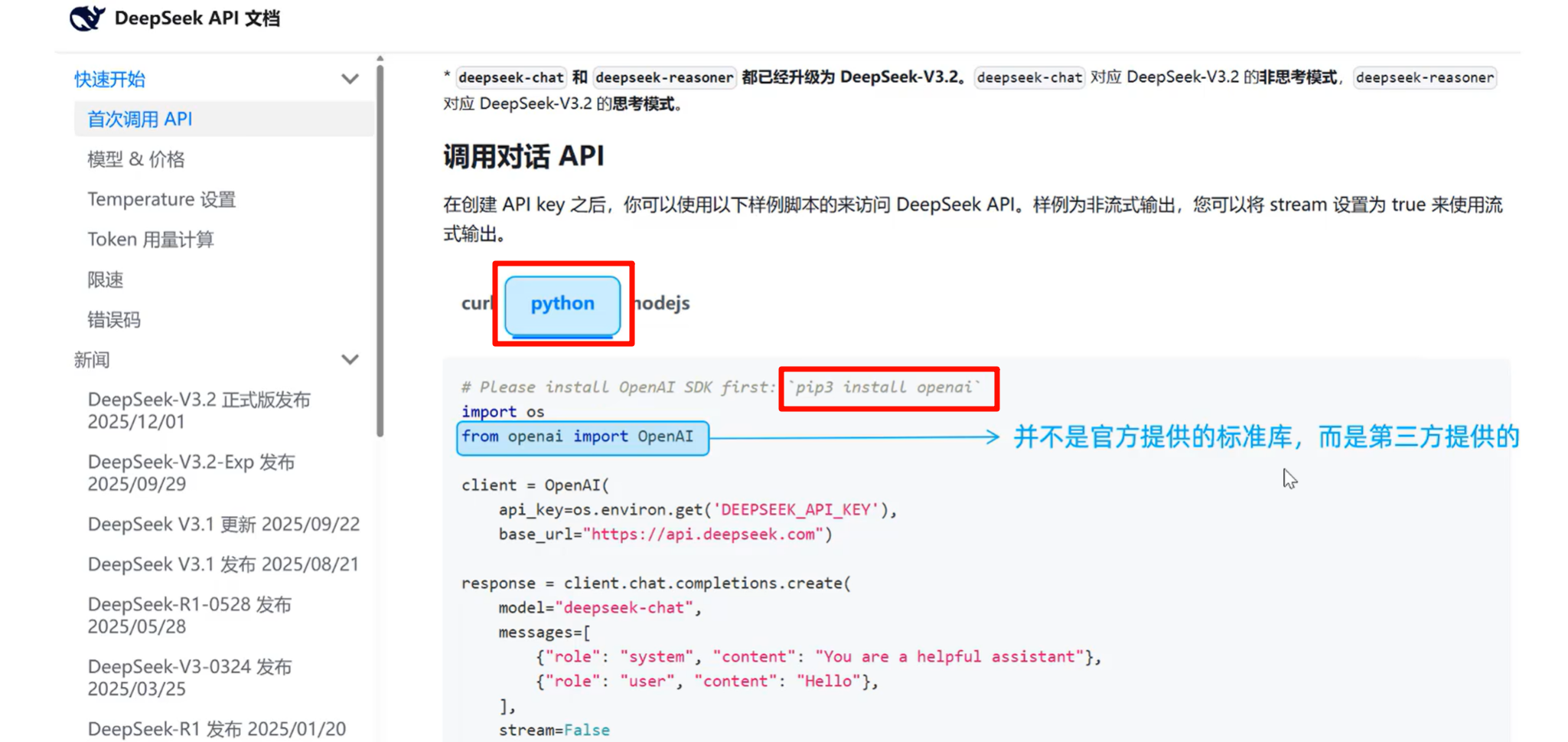Click the stream=False code line
Image resolution: width=1568 pixels, height=742 pixels.
point(554,731)
